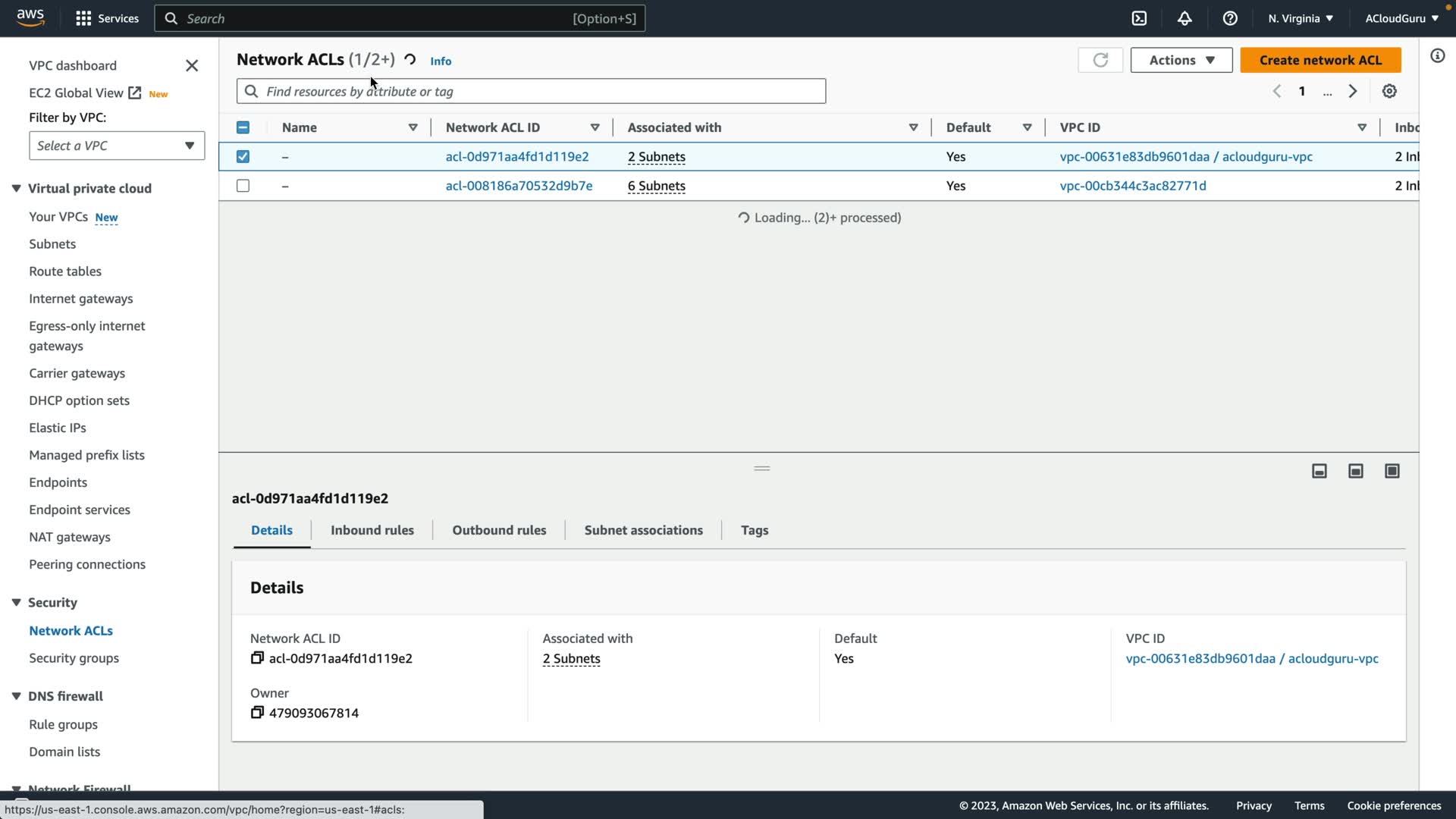1456x819 pixels.
Task: Open AWS CloudShell icon in top bar
Action: 1139,18
